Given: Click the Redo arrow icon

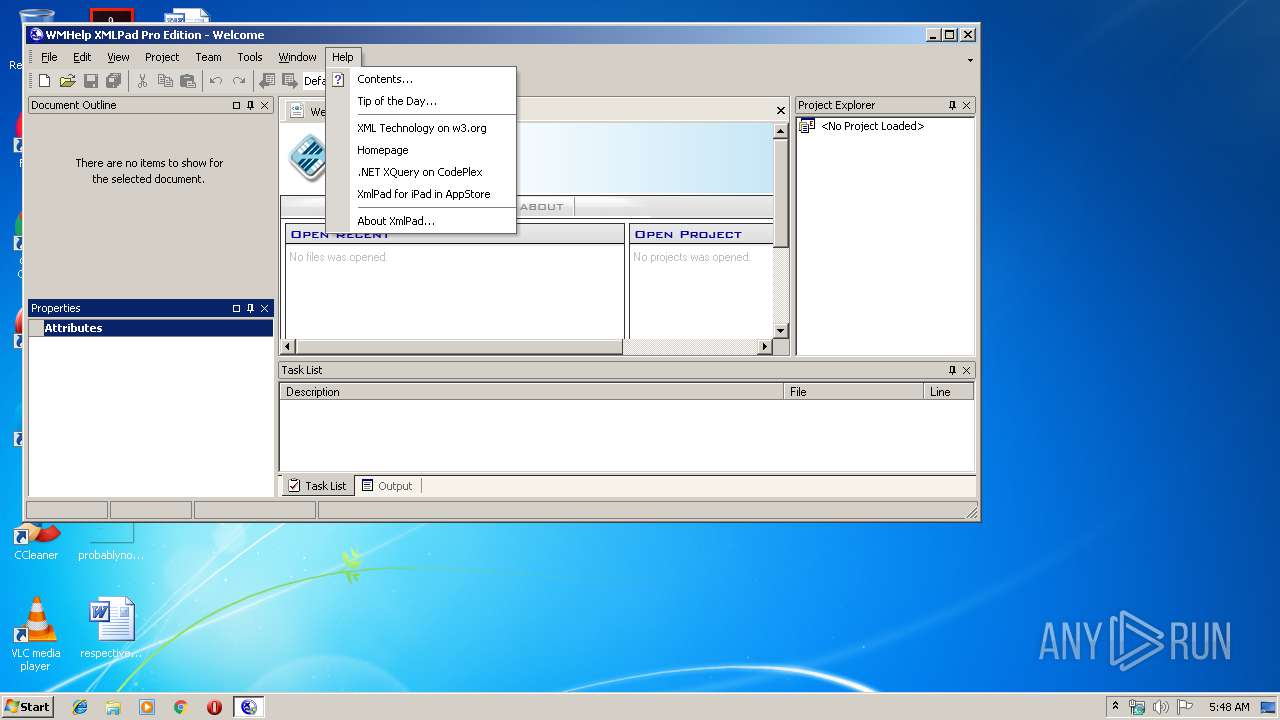Looking at the screenshot, I should 238,81.
